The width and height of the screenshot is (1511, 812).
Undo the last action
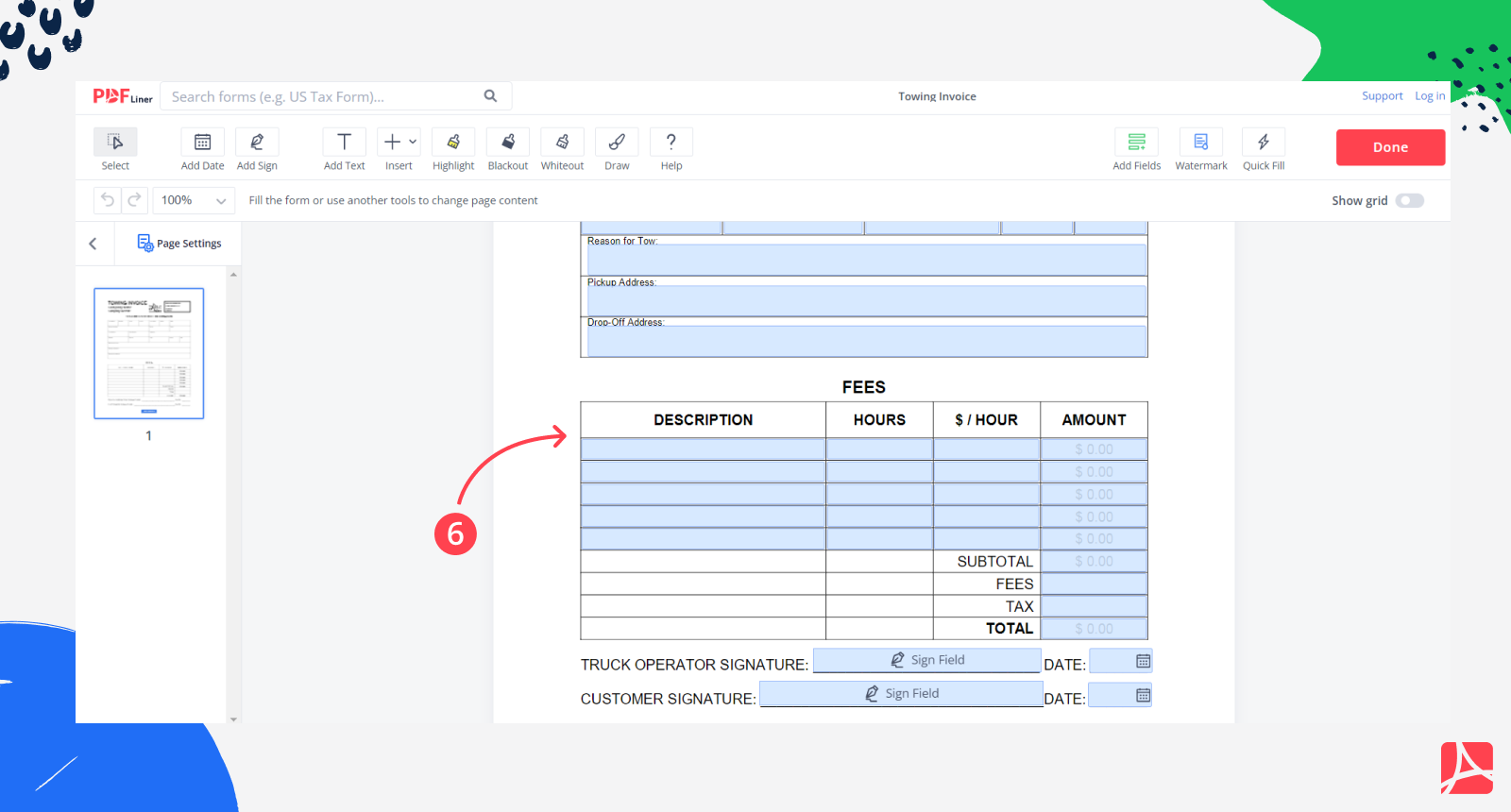108,200
